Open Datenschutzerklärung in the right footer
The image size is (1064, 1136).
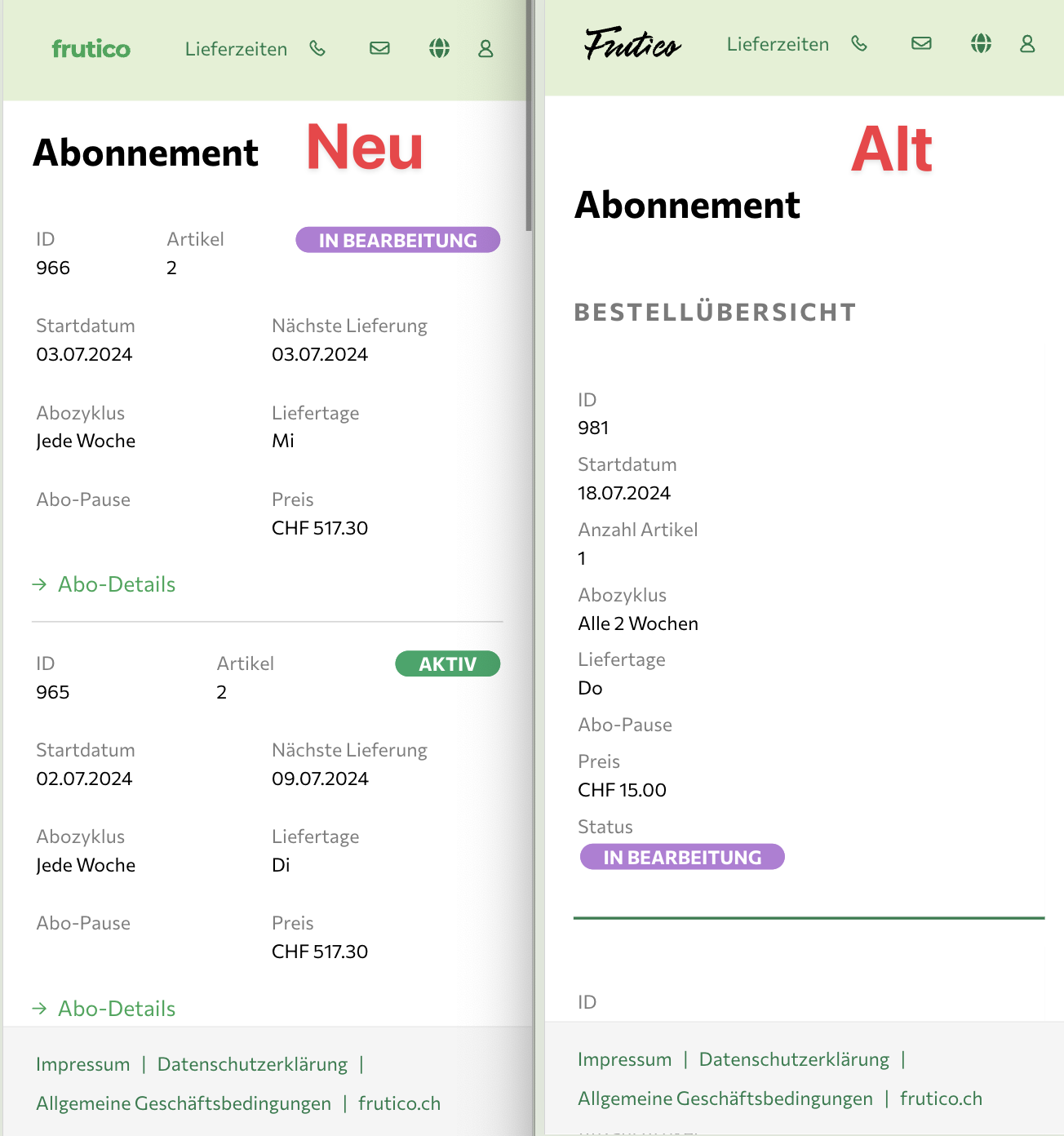[x=794, y=1059]
